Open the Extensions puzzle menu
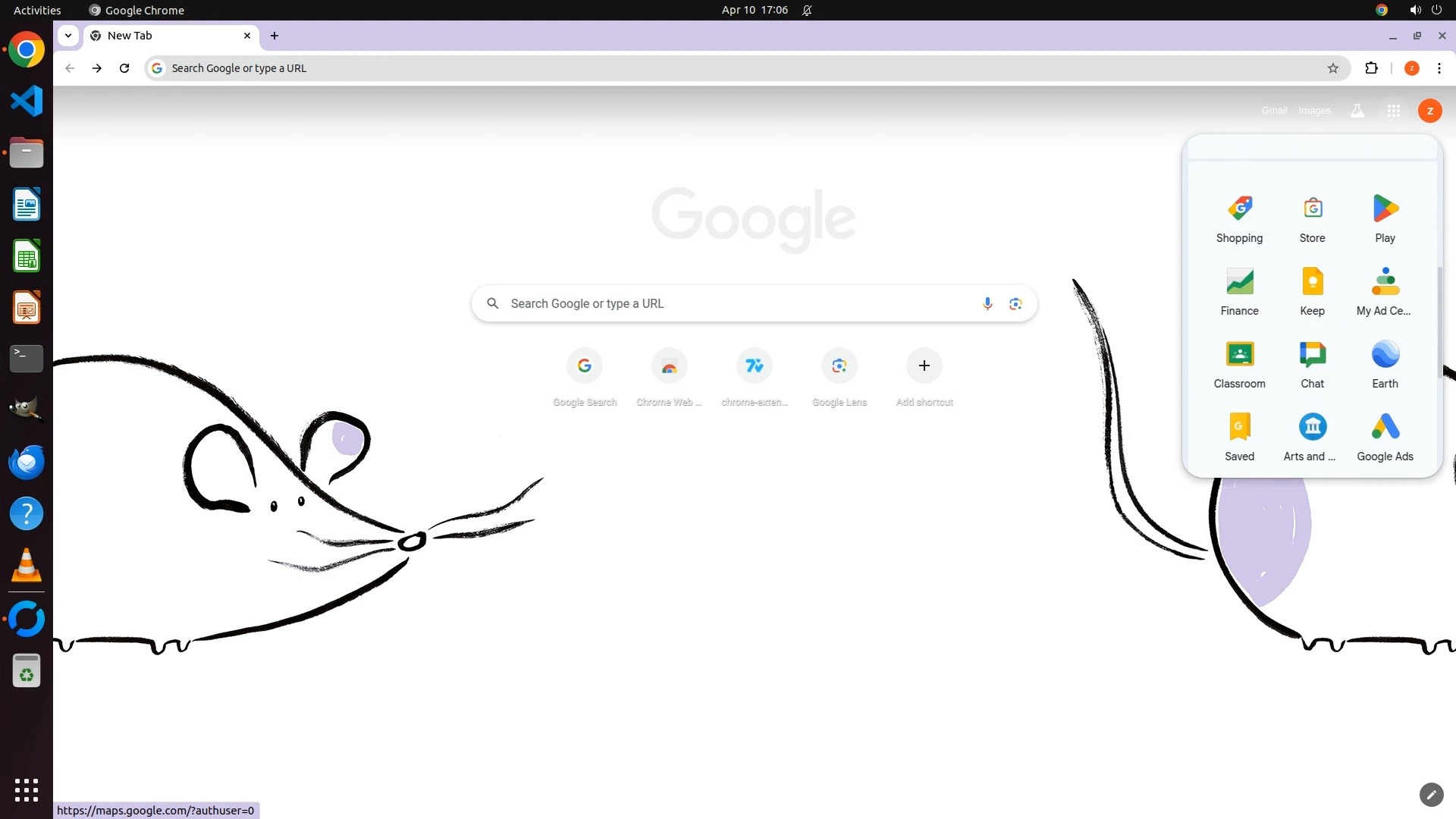 point(1371,68)
